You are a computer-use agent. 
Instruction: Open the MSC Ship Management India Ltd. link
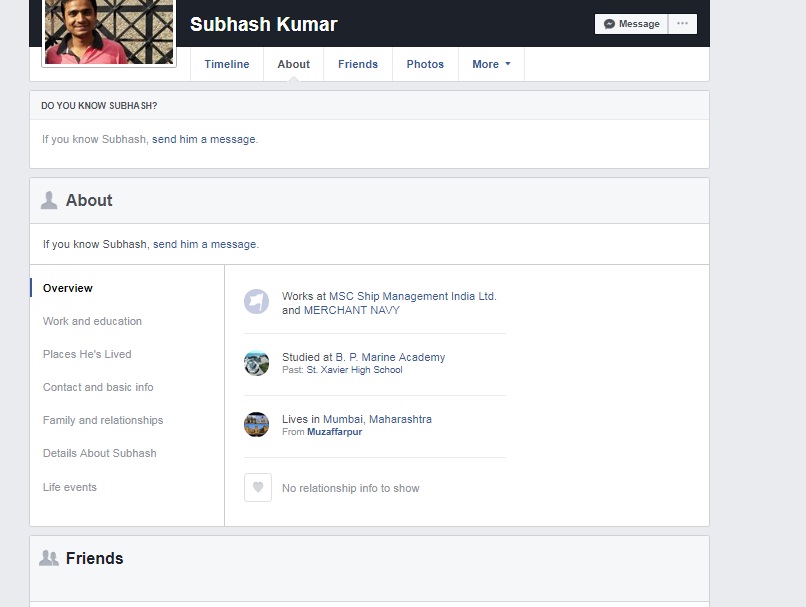click(412, 296)
